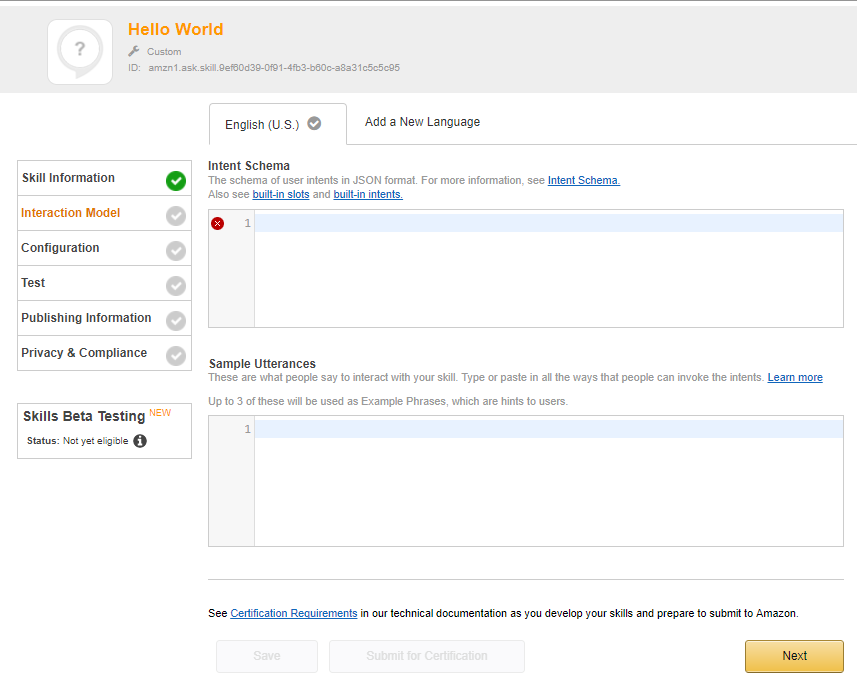The height and width of the screenshot is (690, 857).
Task: Open the Learn more link for utterances
Action: pos(794,377)
